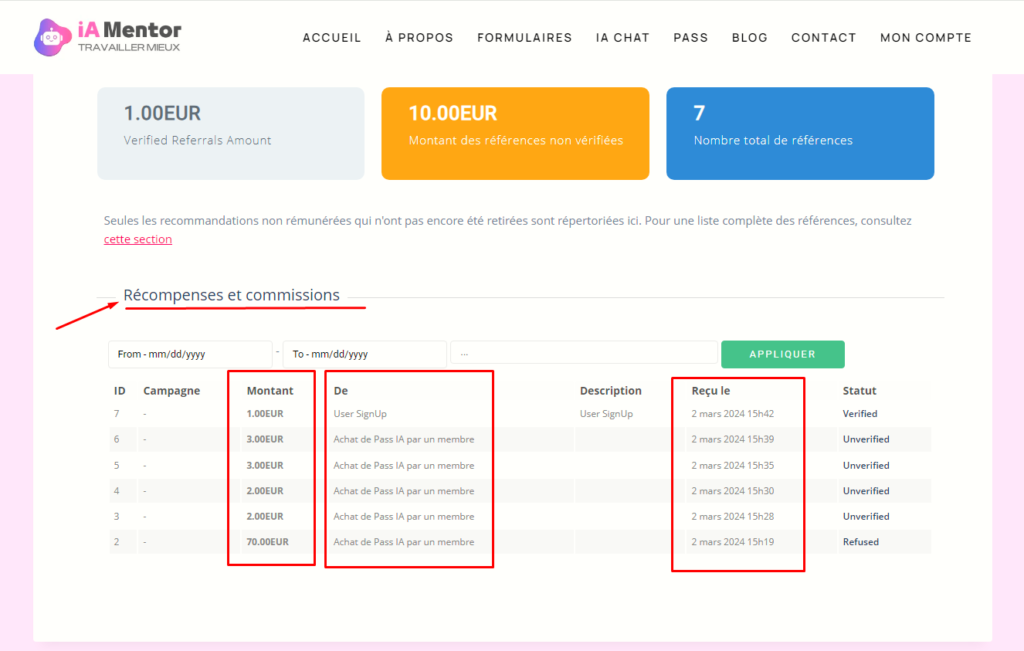Select date '2 mars 2024 15h19'
Screen dimensions: 1024x651
coord(733,541)
